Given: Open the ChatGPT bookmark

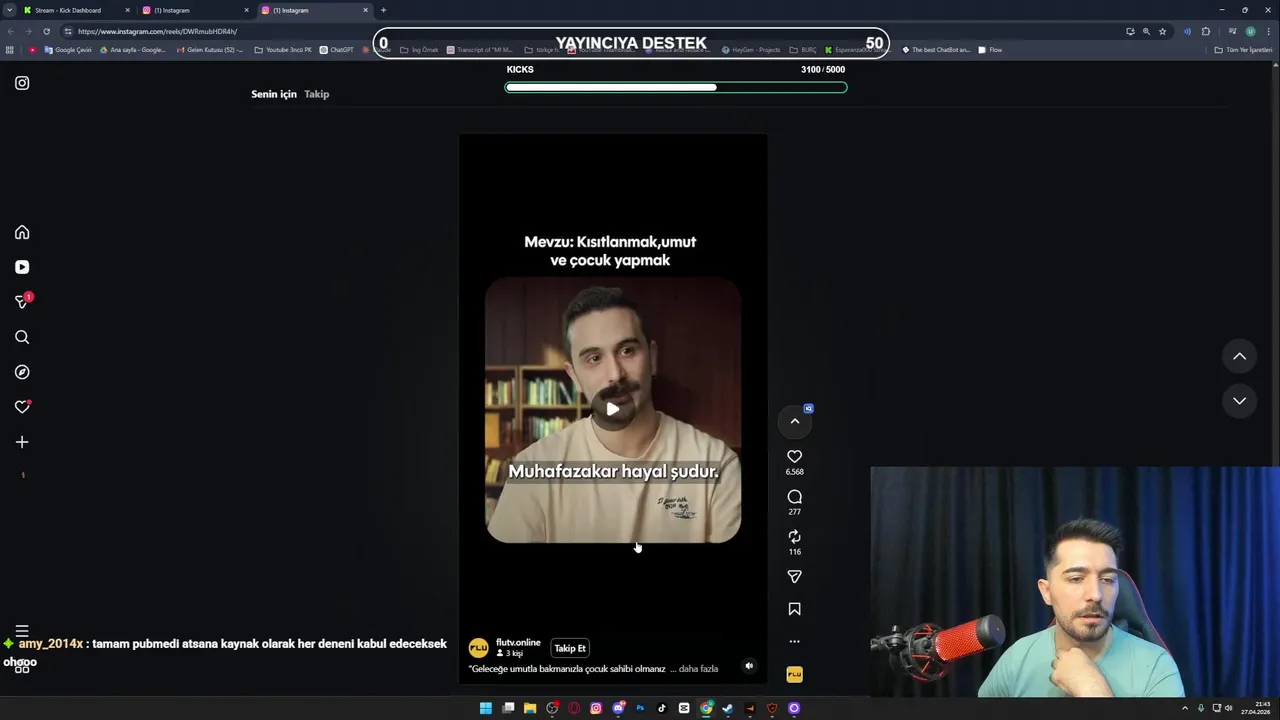Looking at the screenshot, I should 336,50.
